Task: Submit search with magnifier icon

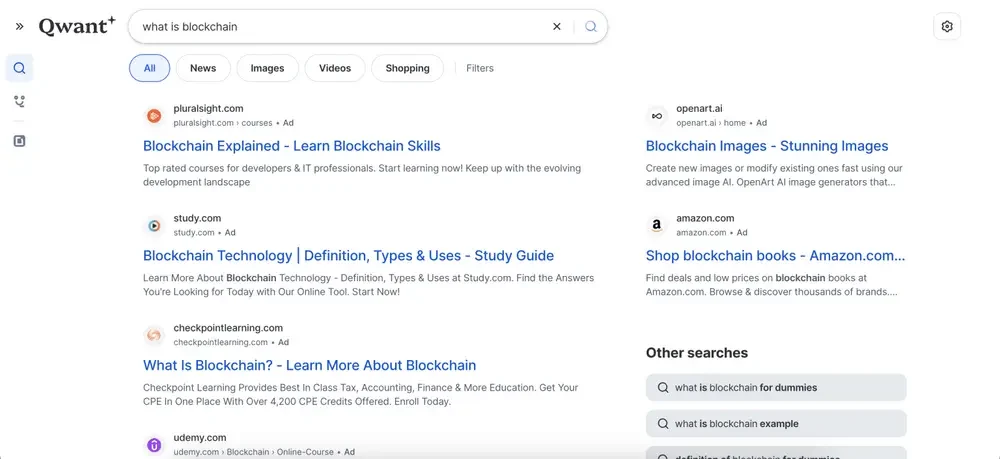Action: pos(591,26)
